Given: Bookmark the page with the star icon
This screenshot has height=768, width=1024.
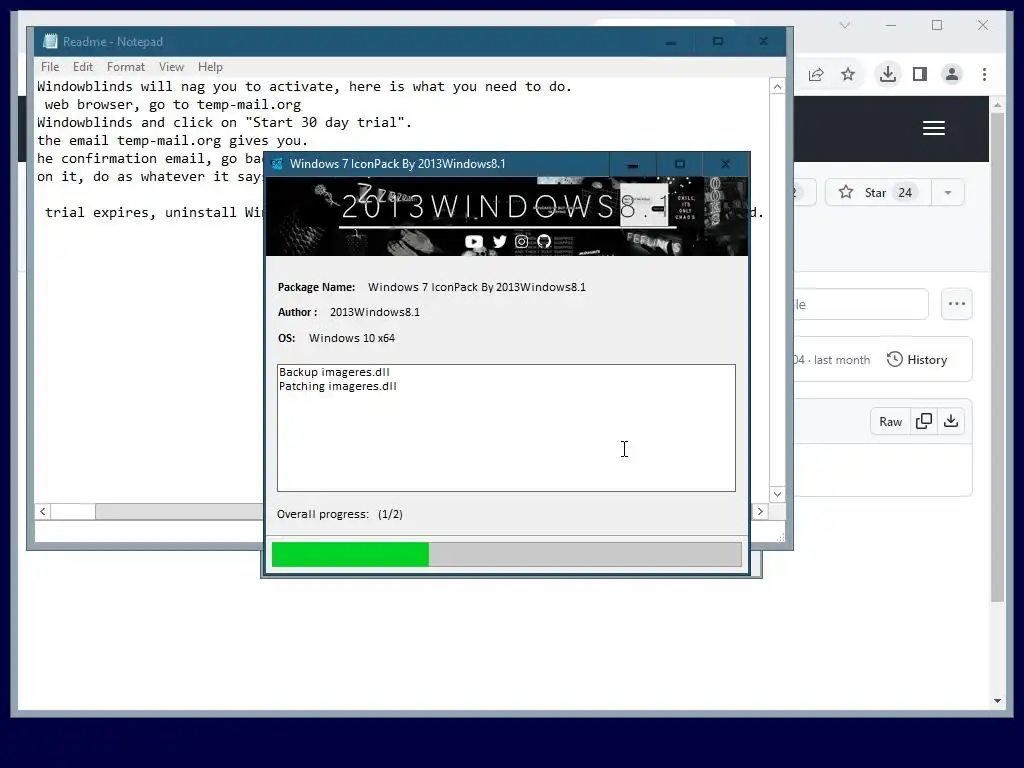Looking at the screenshot, I should point(848,74).
